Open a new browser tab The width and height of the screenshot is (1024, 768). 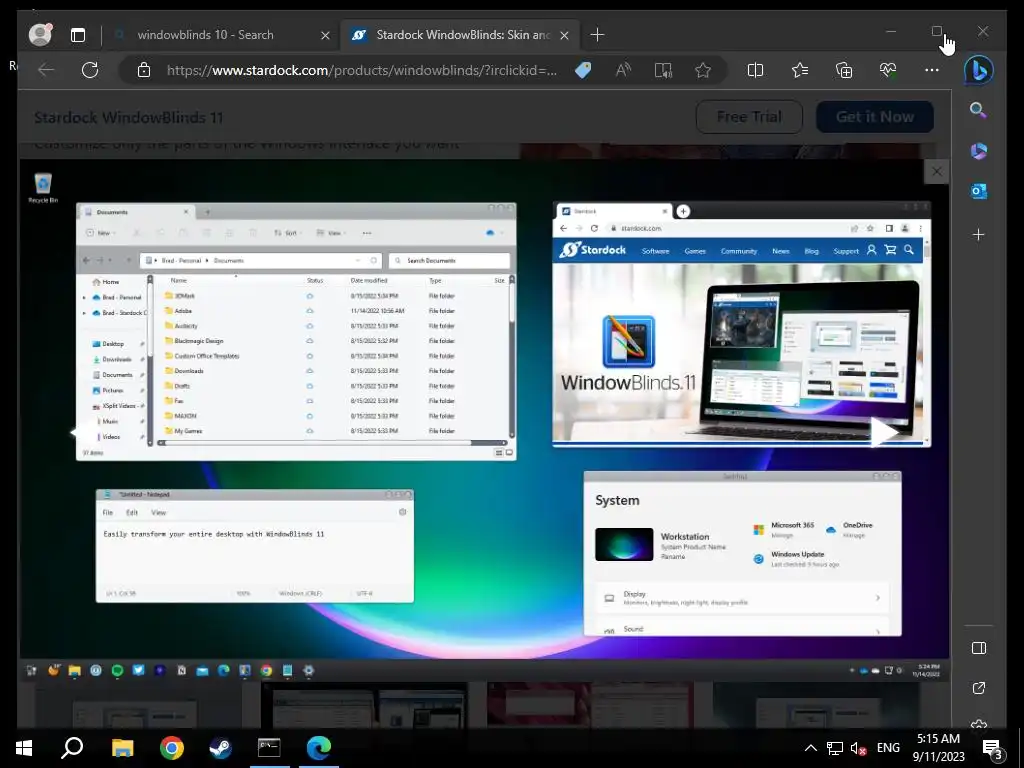pyautogui.click(x=597, y=35)
